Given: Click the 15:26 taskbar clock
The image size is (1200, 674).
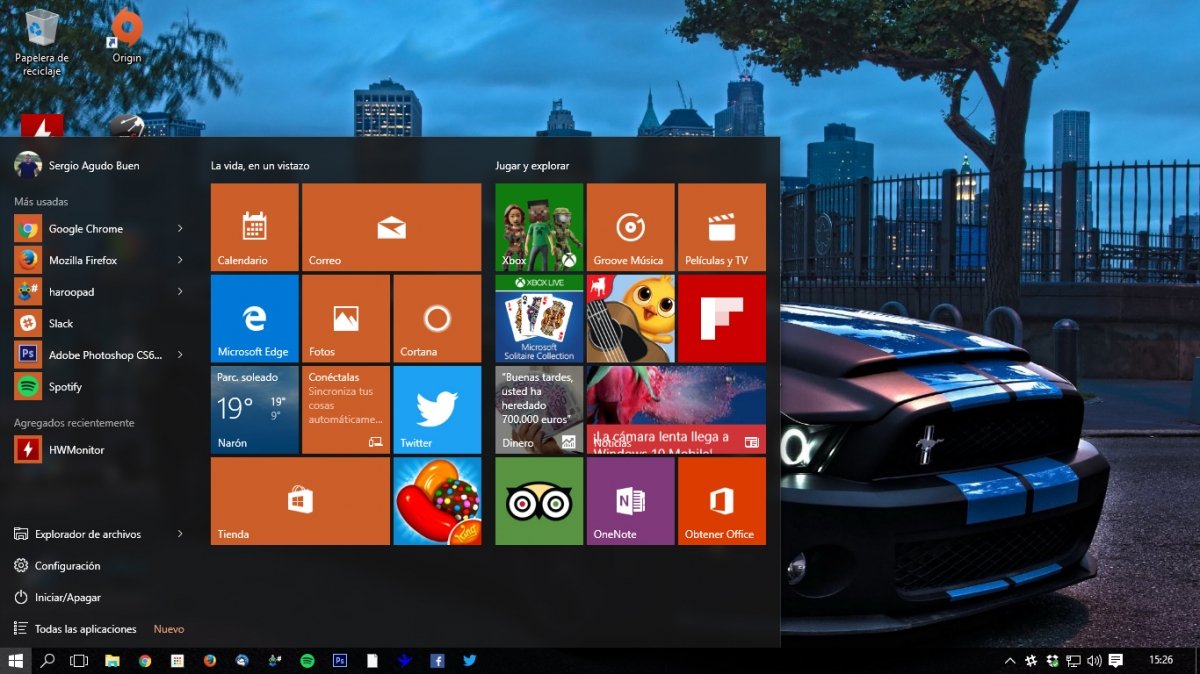Looking at the screenshot, I should (1161, 661).
